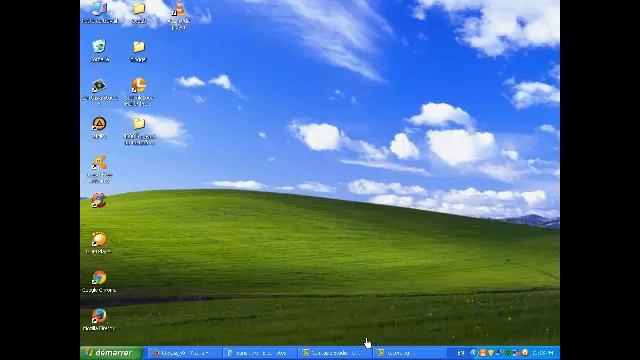The height and width of the screenshot is (360, 640).
Task: Open the démarrer start menu
Action: click(111, 353)
